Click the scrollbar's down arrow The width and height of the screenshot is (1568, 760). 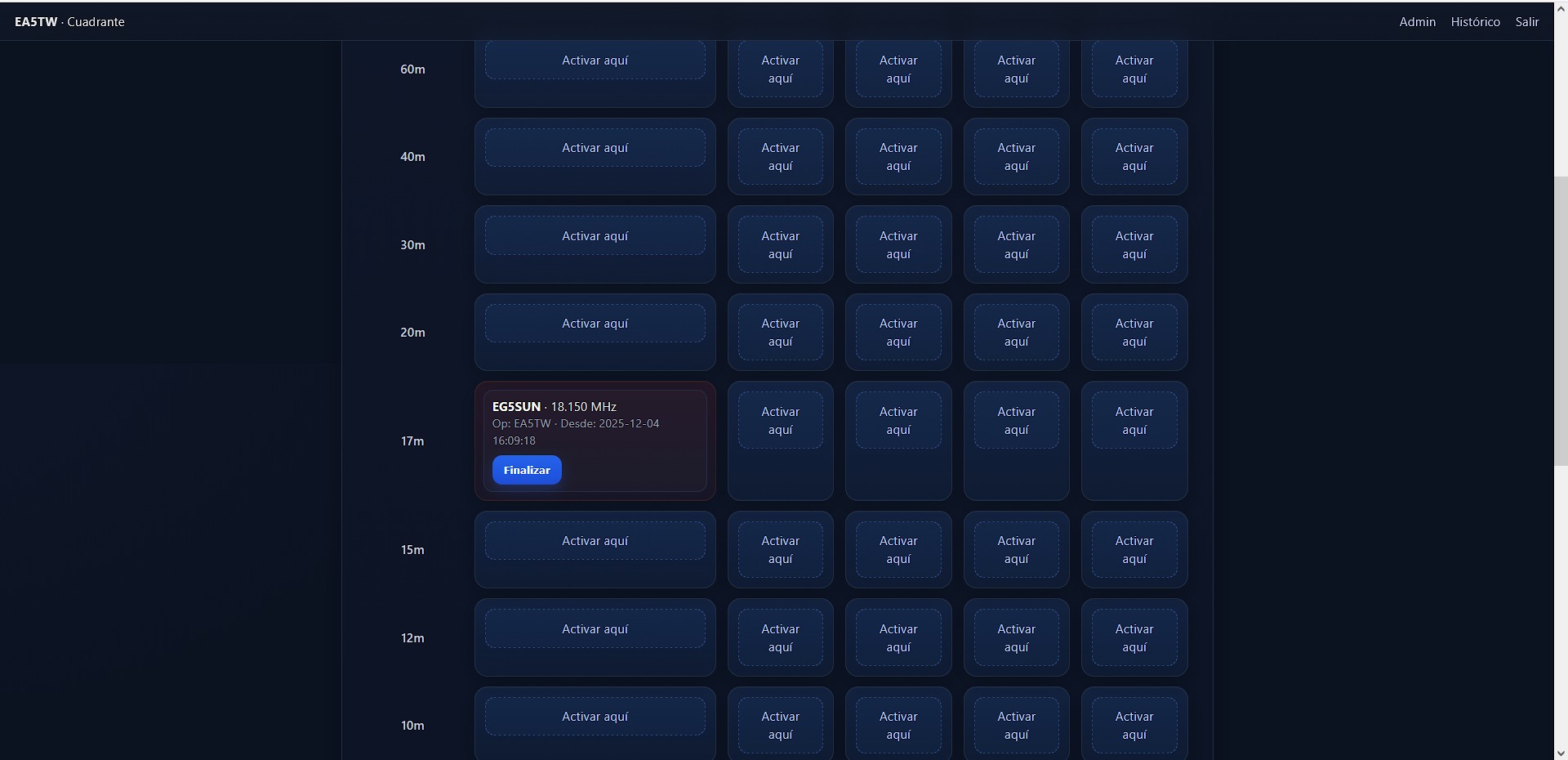[1561, 753]
